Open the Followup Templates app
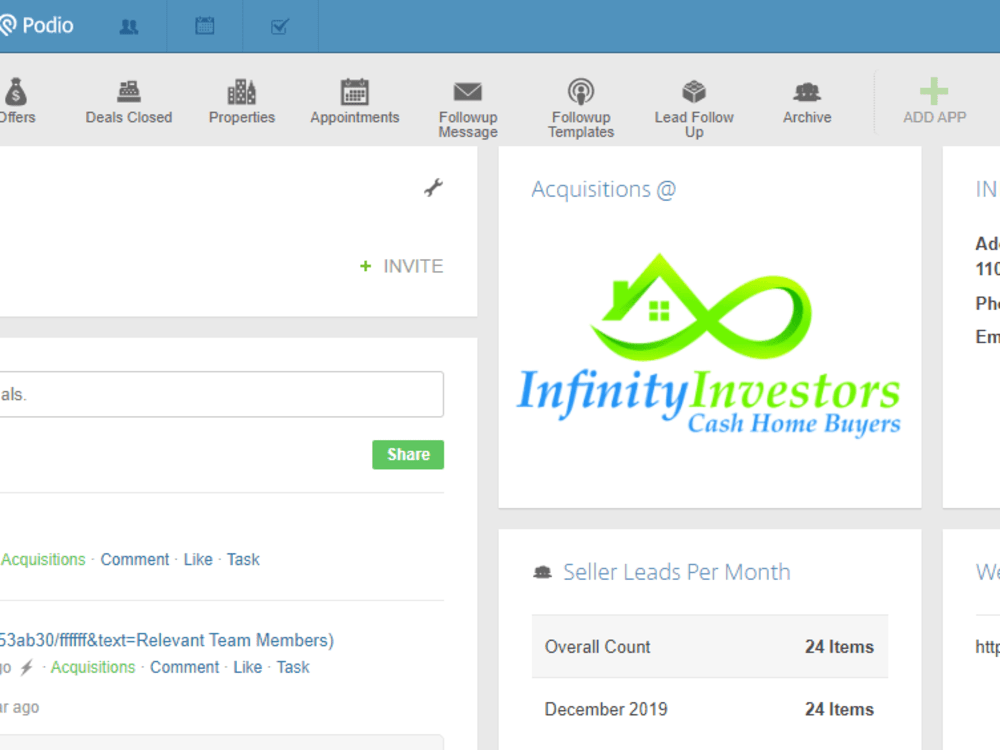This screenshot has width=1000, height=750. pos(581,108)
